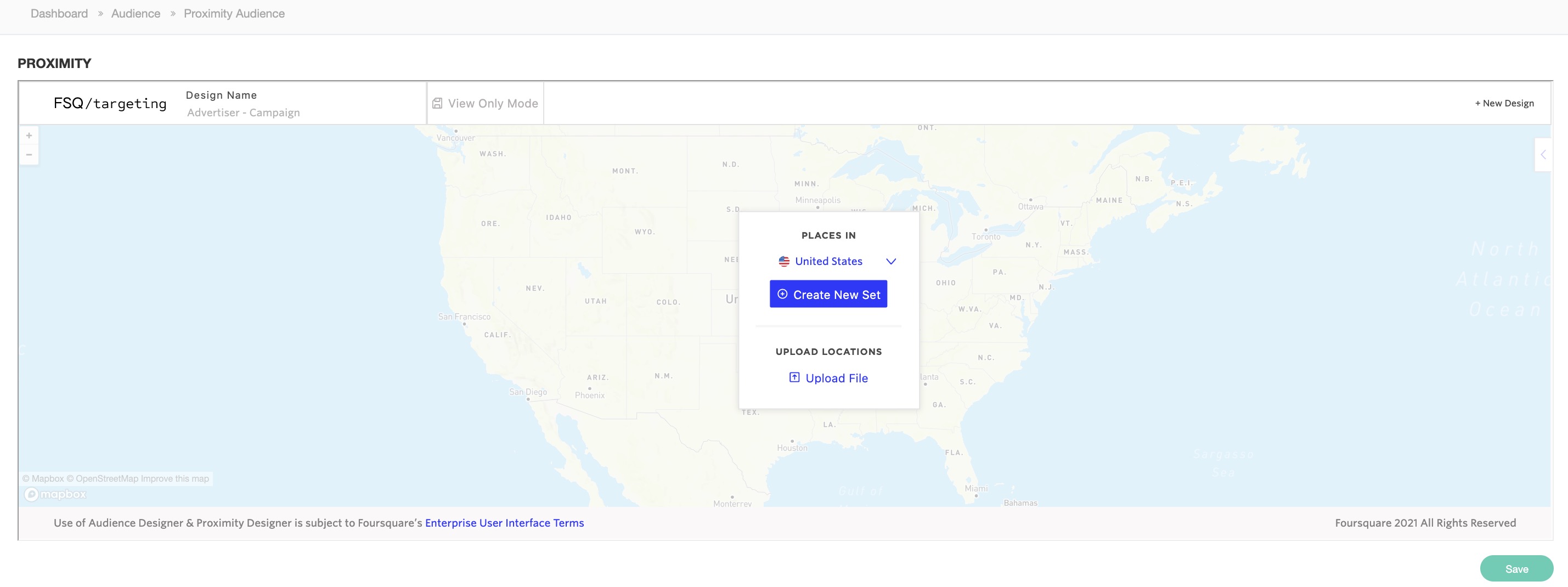Navigate to Audience breadcrumb item

(136, 13)
